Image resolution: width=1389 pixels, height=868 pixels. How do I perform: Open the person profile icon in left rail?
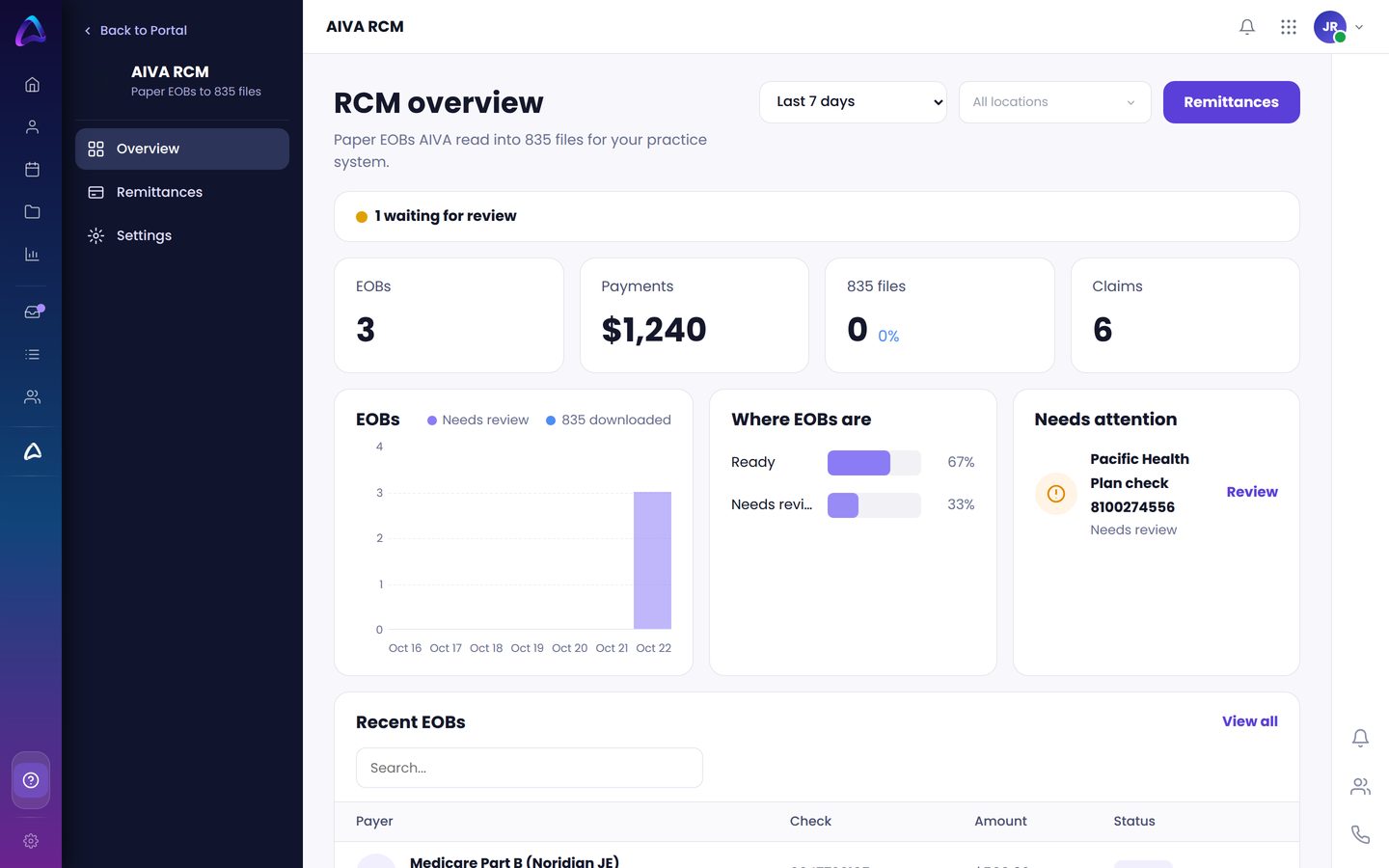pyautogui.click(x=32, y=127)
